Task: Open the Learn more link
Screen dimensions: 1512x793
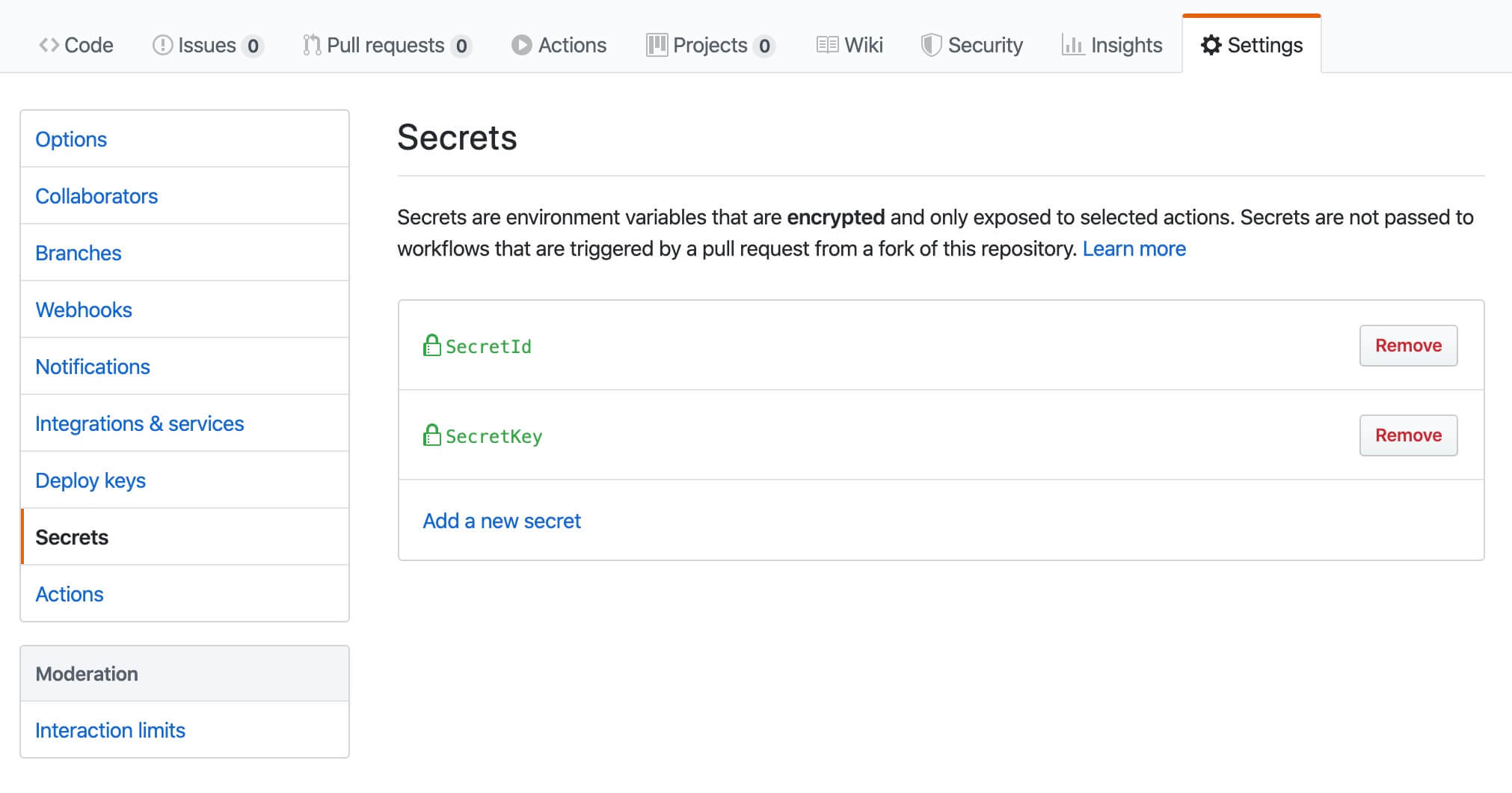Action: point(1134,248)
